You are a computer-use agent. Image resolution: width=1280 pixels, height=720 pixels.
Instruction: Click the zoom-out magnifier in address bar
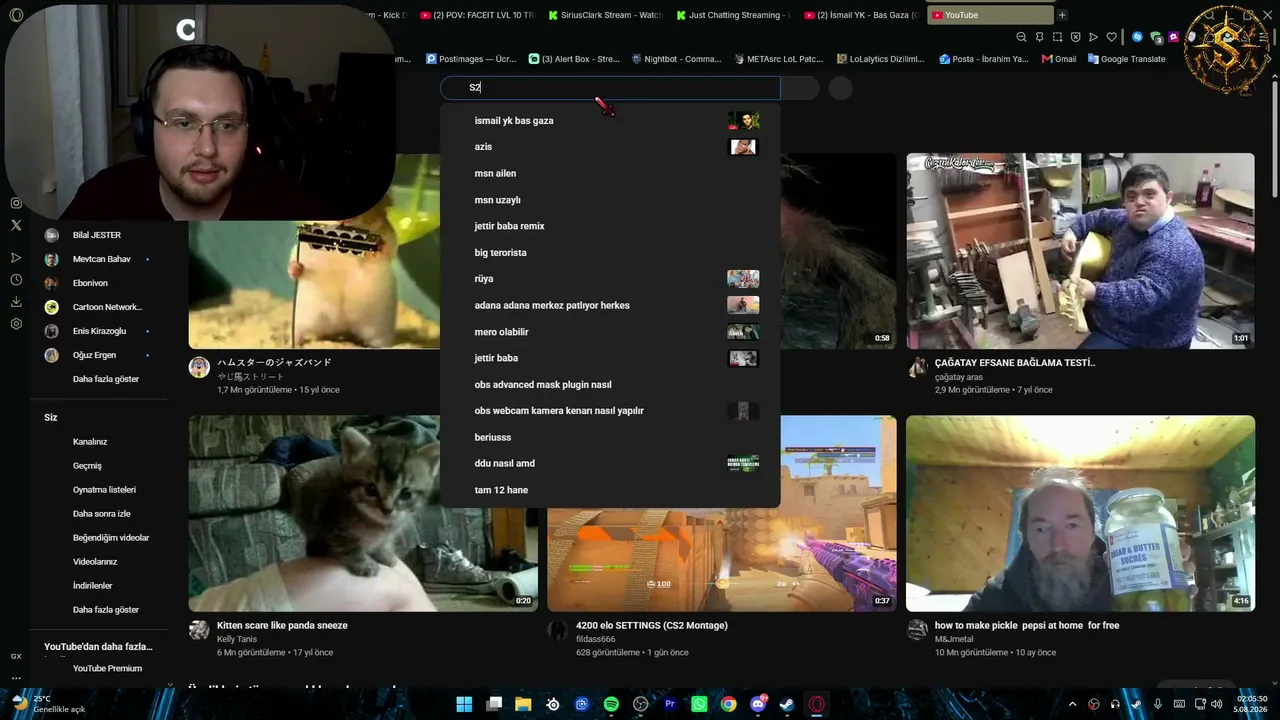pyautogui.click(x=1021, y=37)
